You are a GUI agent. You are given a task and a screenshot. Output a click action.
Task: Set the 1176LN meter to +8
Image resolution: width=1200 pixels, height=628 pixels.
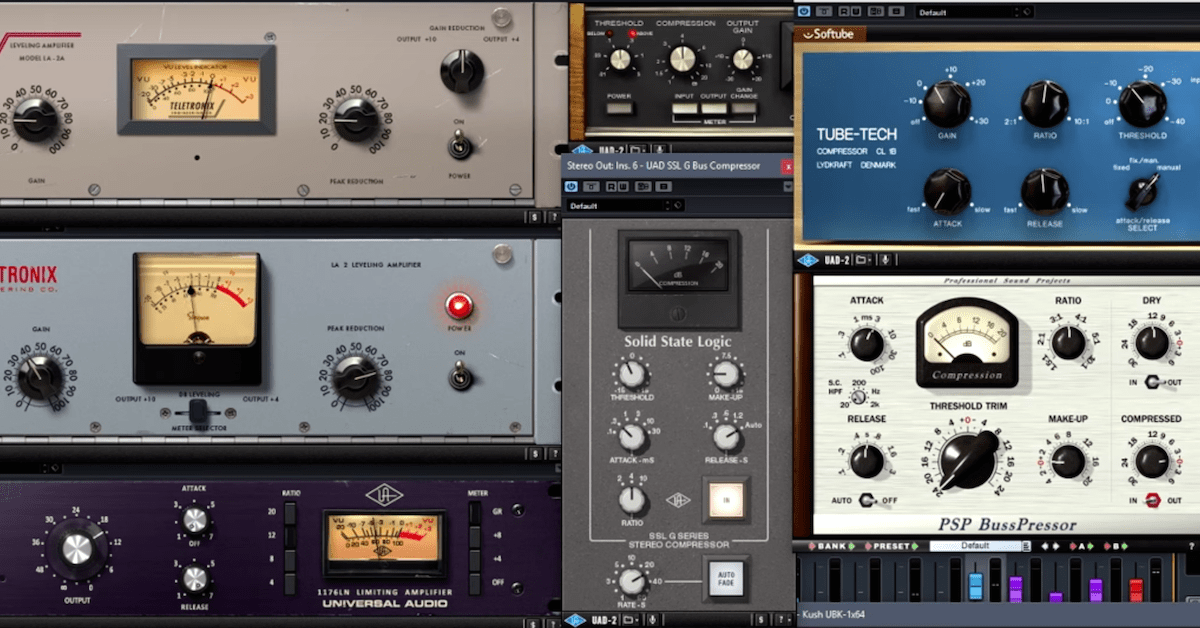(475, 537)
